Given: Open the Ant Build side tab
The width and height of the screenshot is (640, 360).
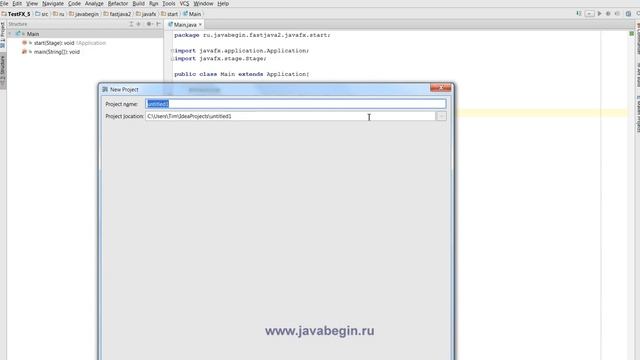Looking at the screenshot, I should tap(638, 74).
